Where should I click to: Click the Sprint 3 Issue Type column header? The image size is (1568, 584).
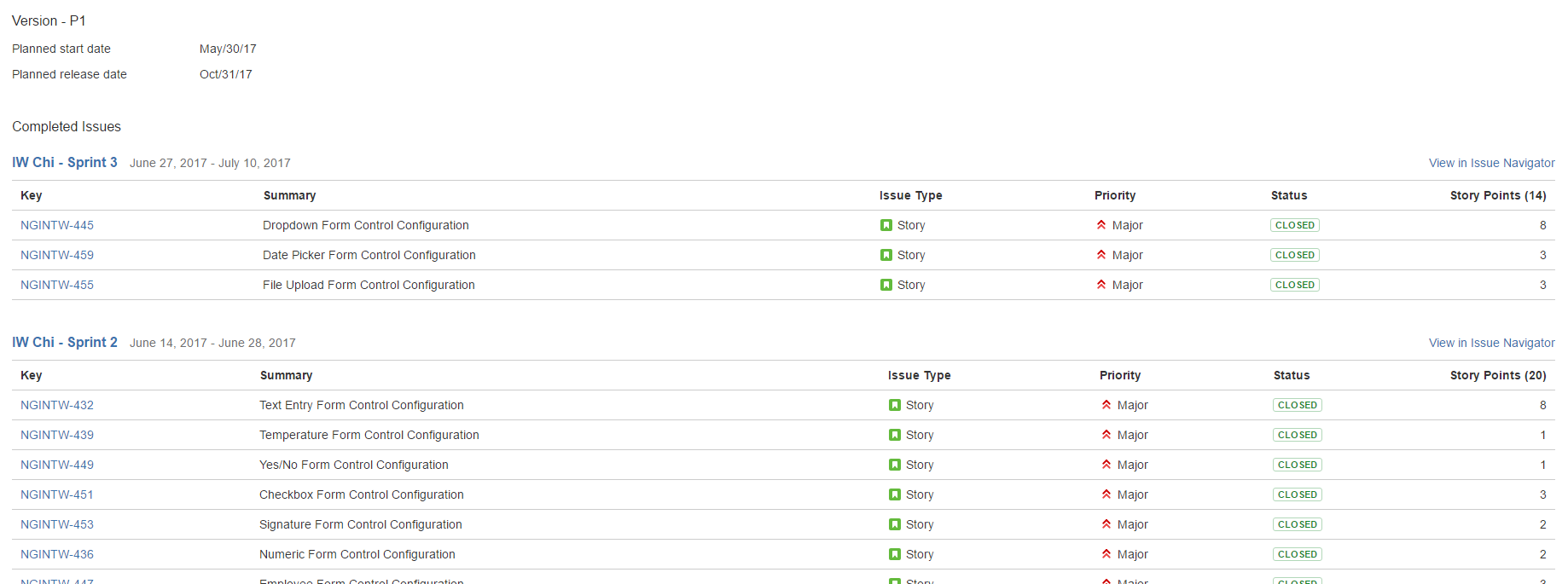tap(911, 195)
